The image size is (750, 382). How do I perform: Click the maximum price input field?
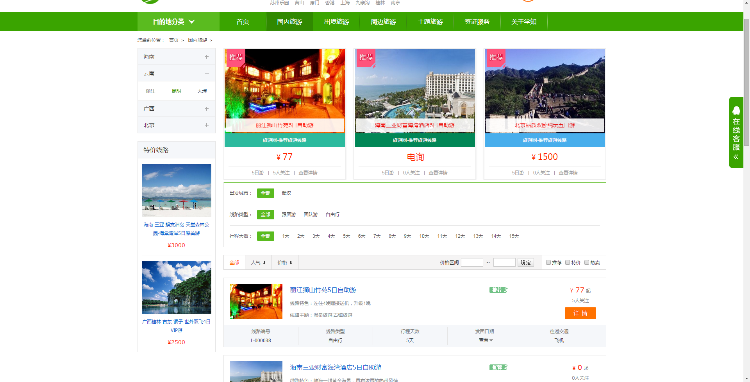(504, 262)
